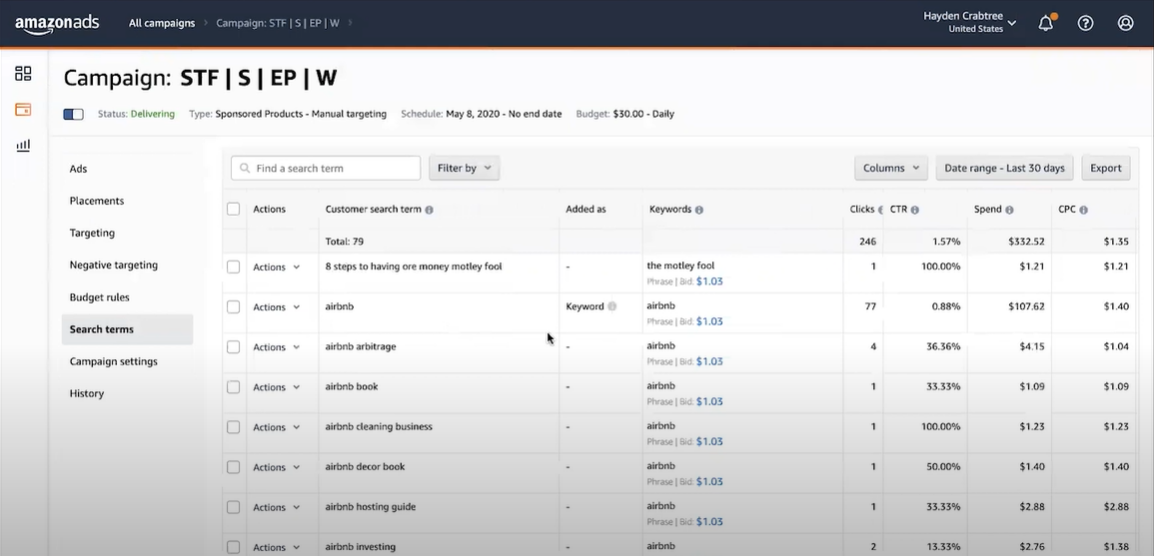
Task: Click the 'Total: 79' cell
Action: point(344,242)
